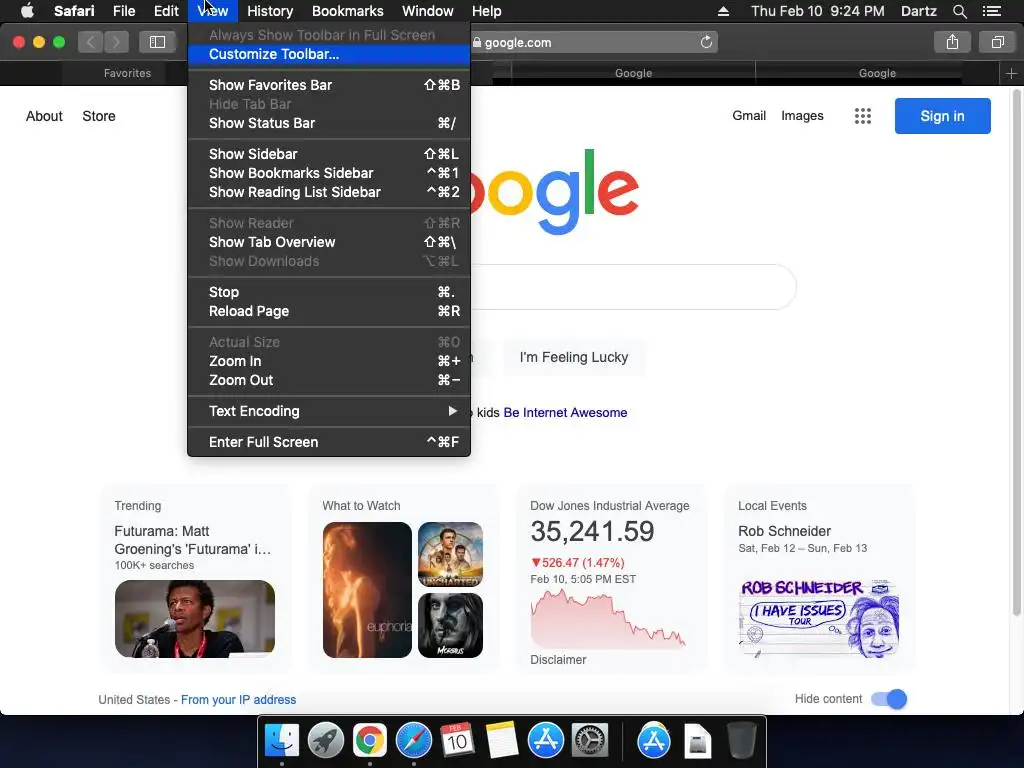
Task: Open the Store link
Action: point(99,116)
